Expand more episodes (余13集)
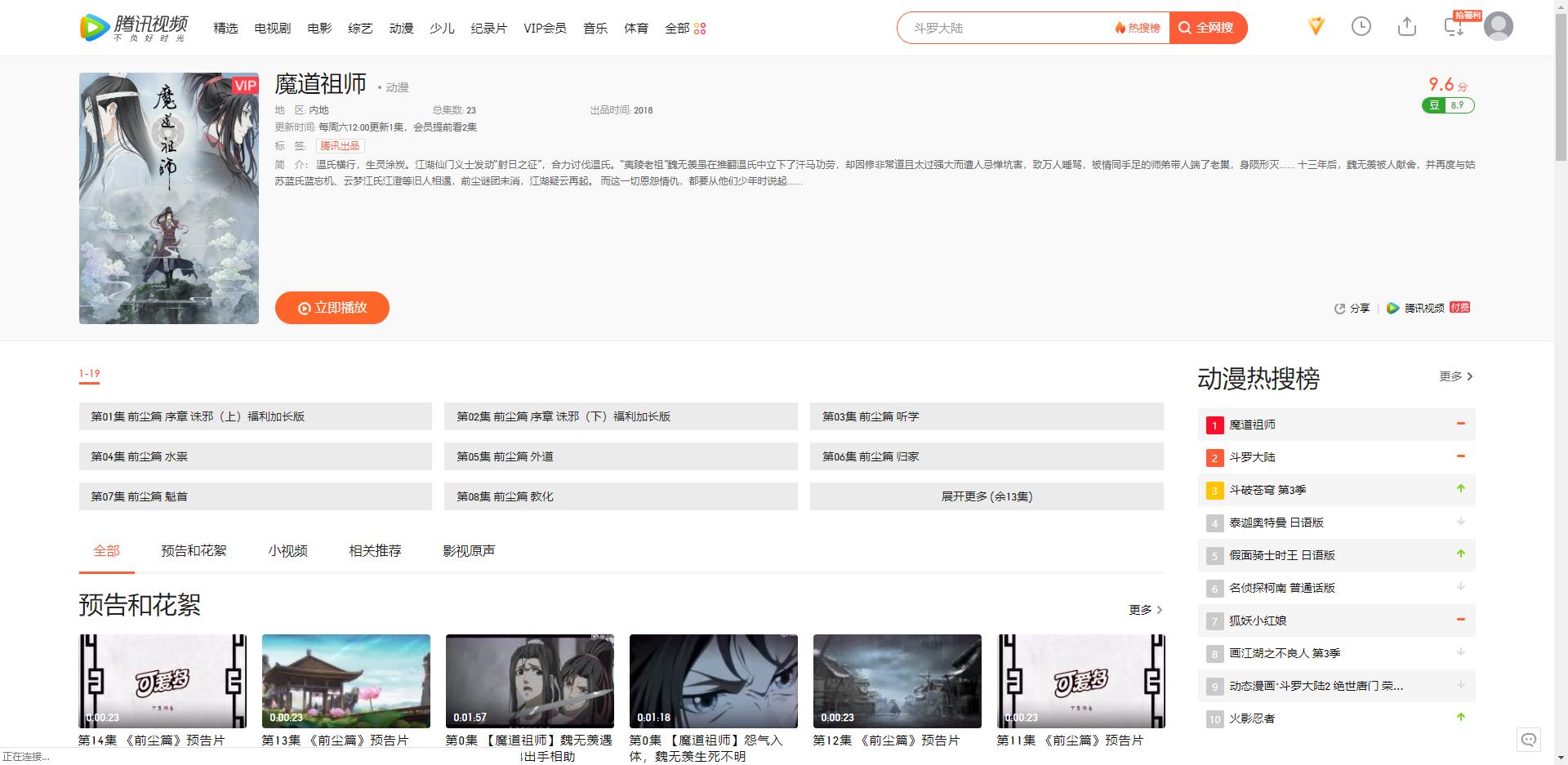 pyautogui.click(x=986, y=496)
